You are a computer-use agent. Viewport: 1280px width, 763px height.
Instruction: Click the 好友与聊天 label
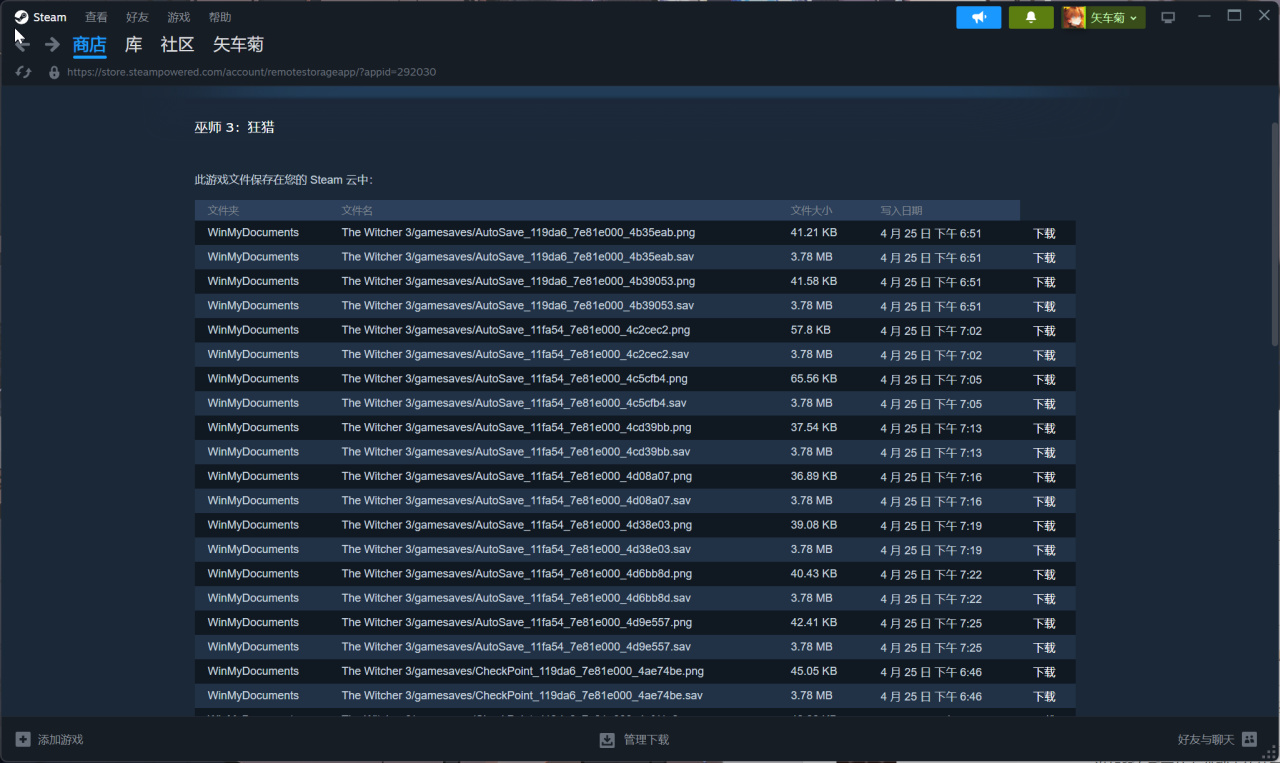tap(1206, 740)
